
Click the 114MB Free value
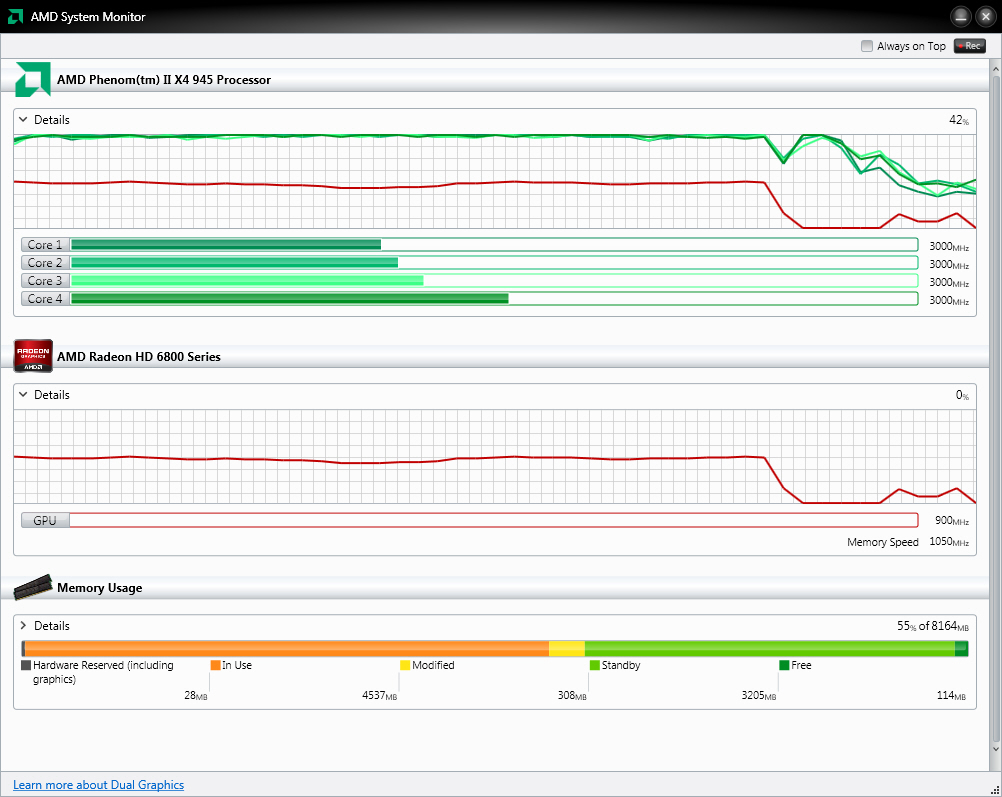tap(951, 695)
